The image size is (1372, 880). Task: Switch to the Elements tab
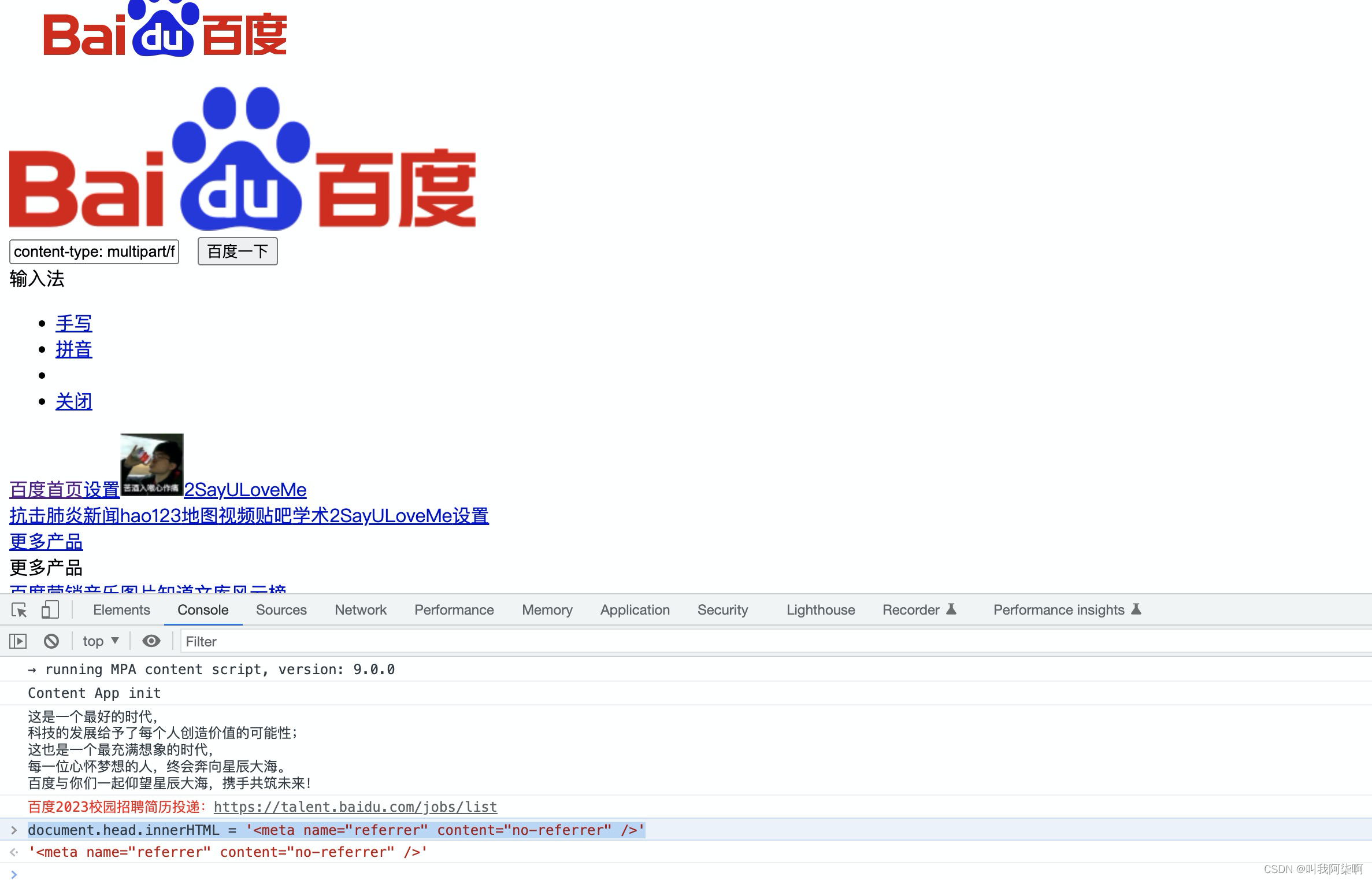121,610
